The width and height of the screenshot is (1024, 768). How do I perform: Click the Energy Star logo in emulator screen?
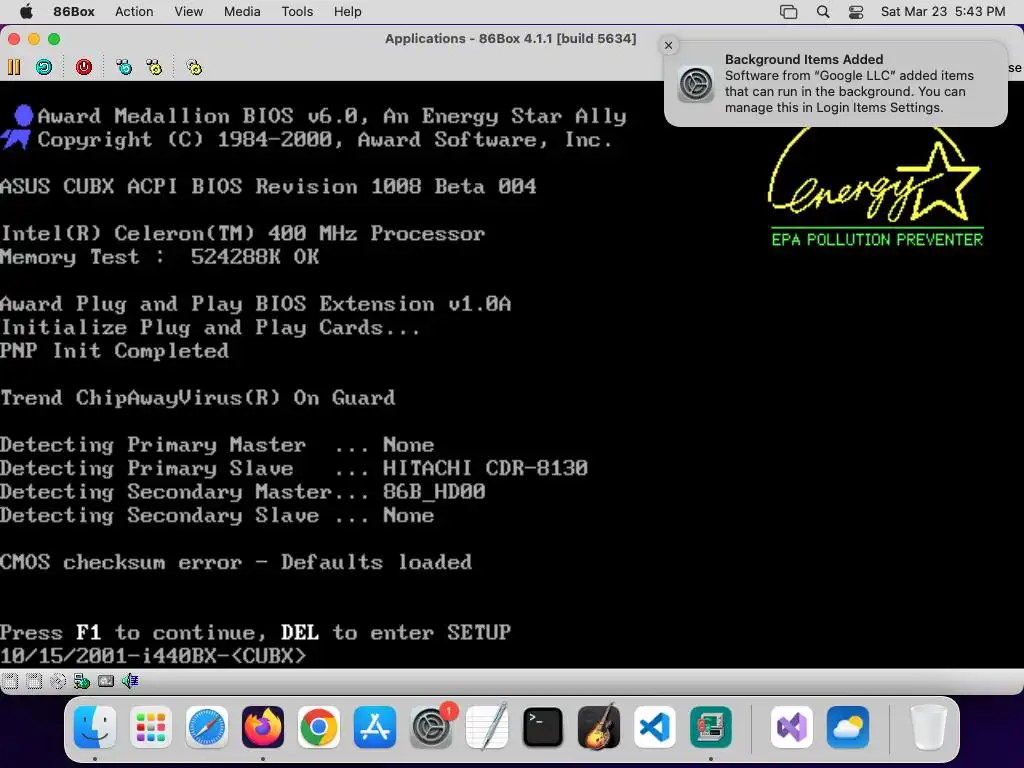click(x=875, y=188)
